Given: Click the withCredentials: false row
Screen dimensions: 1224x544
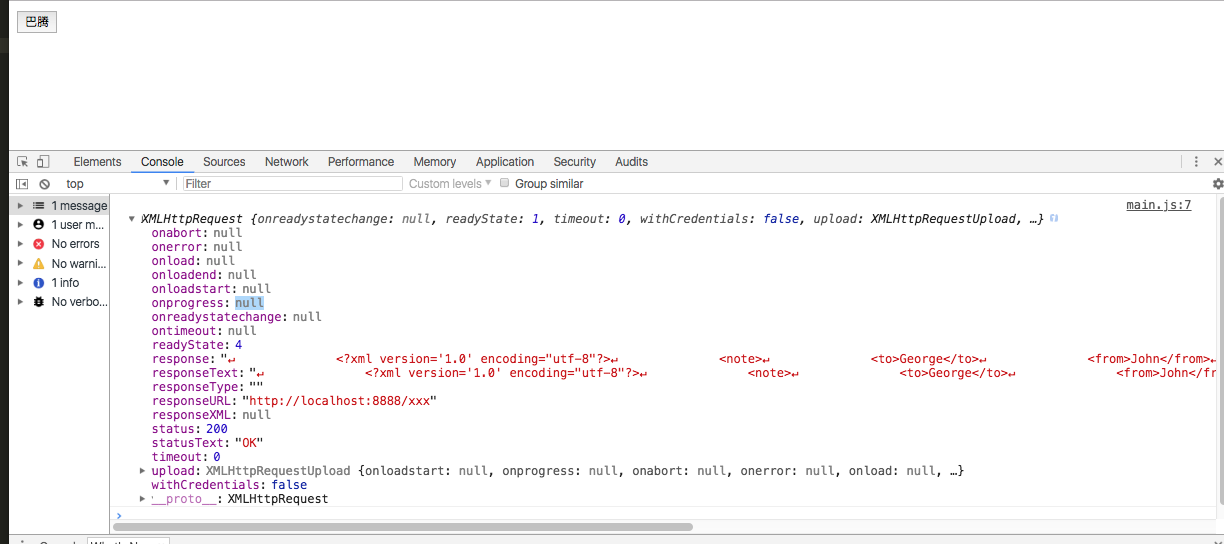Looking at the screenshot, I should pos(229,485).
